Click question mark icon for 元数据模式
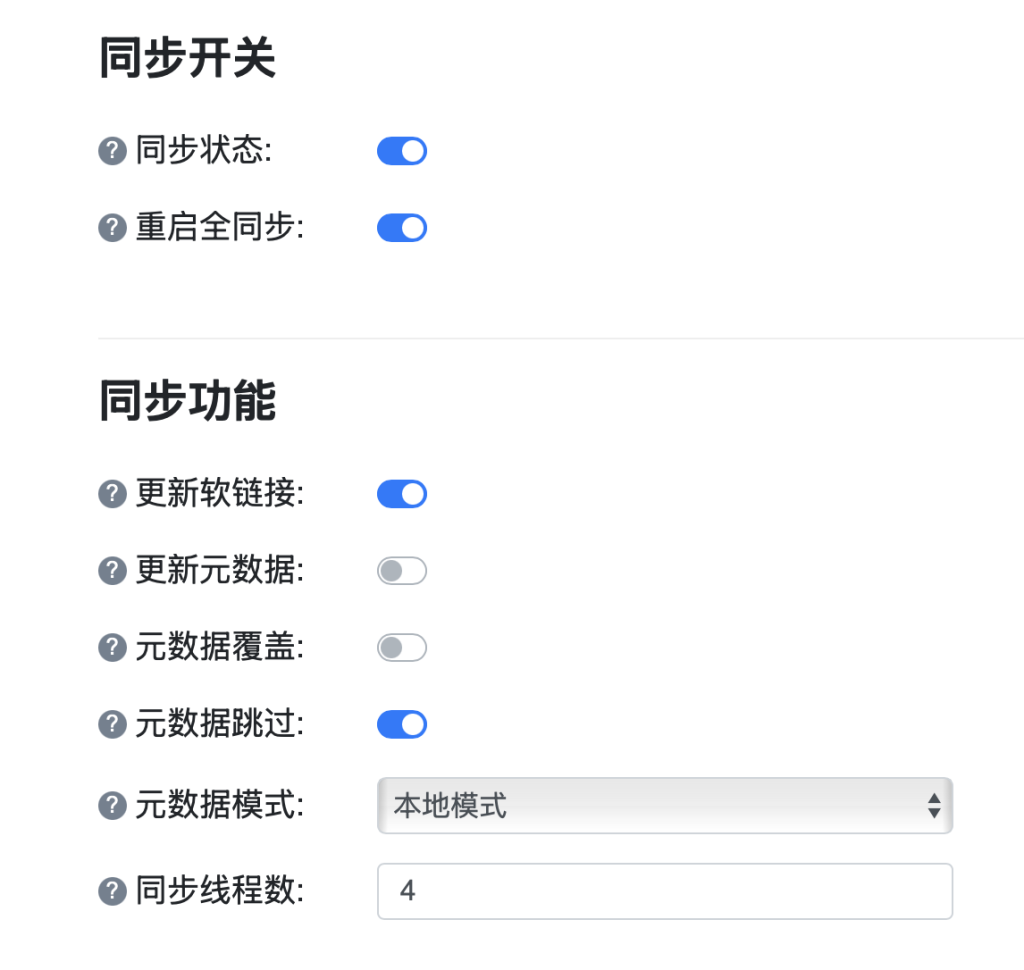The height and width of the screenshot is (970, 1024). (x=112, y=805)
